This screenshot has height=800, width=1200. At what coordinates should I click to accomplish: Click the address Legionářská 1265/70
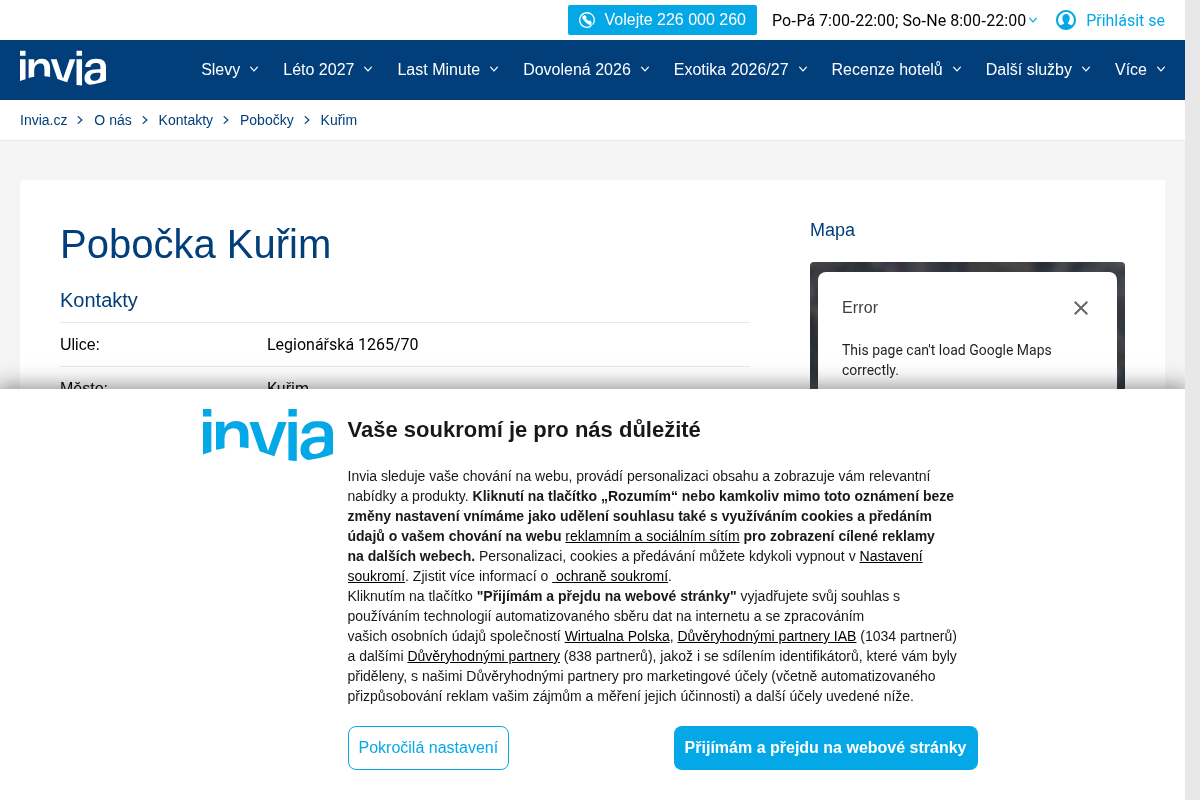(x=343, y=345)
